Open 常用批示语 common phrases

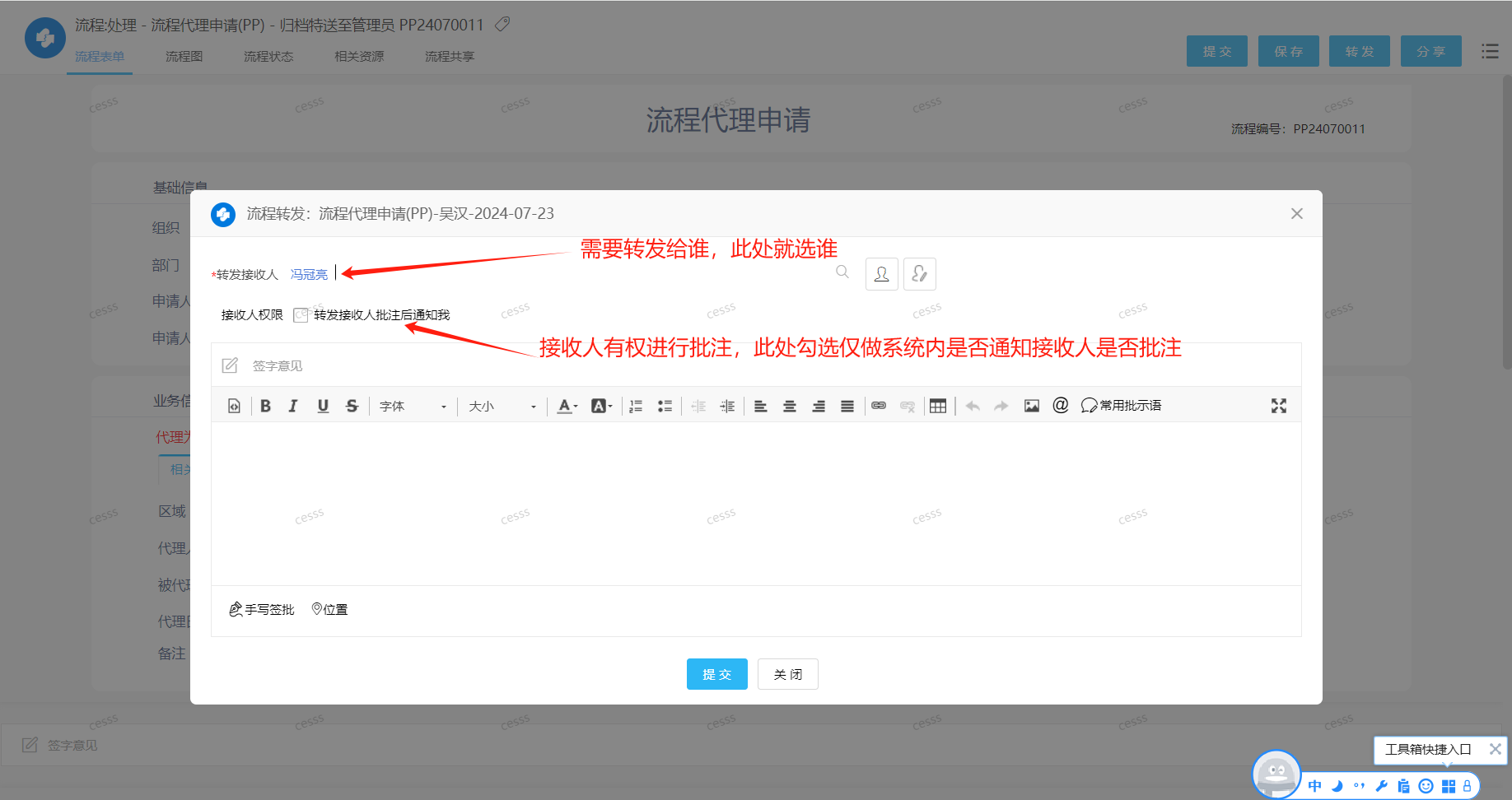1121,405
